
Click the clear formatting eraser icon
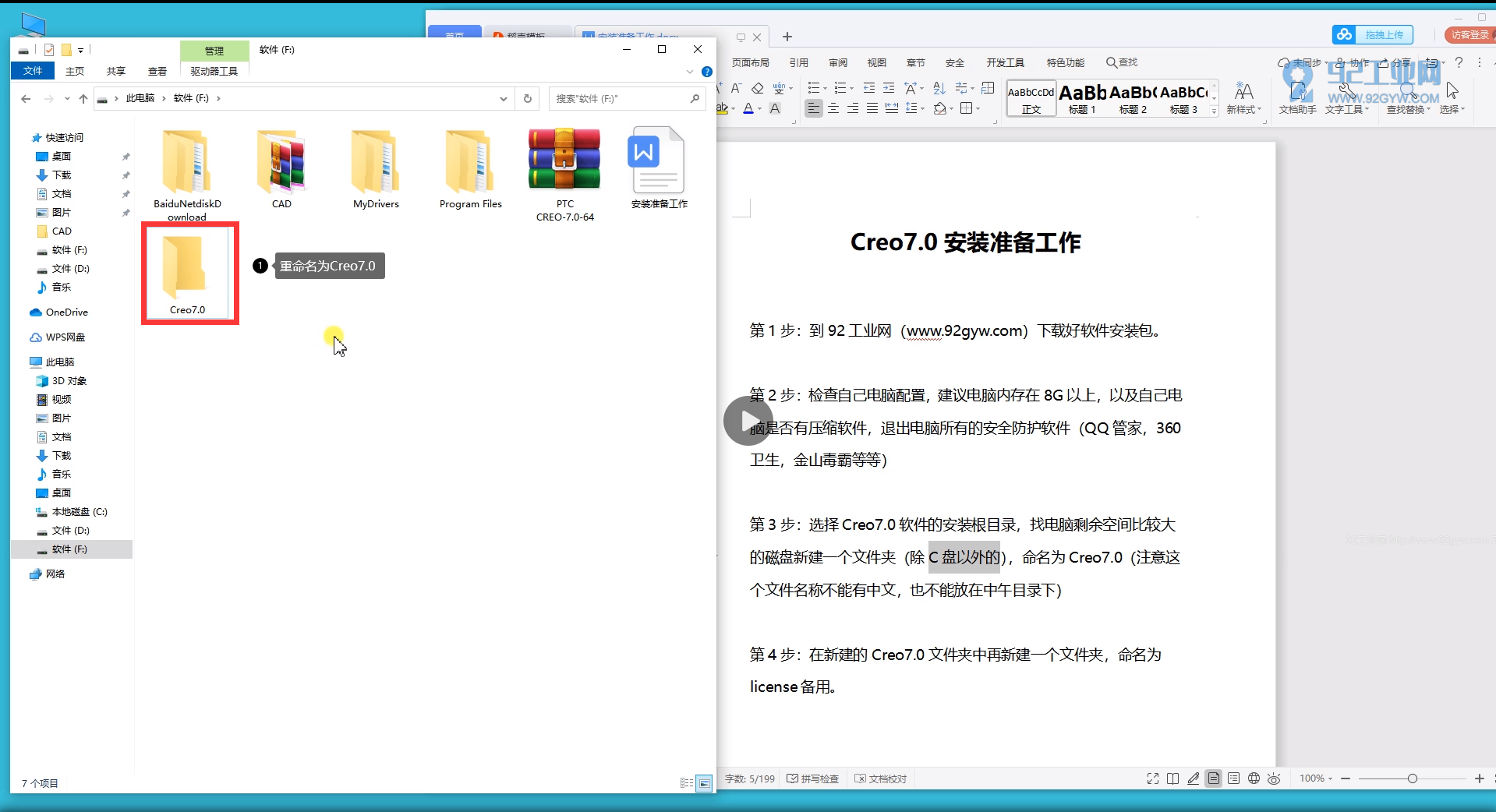coord(757,88)
